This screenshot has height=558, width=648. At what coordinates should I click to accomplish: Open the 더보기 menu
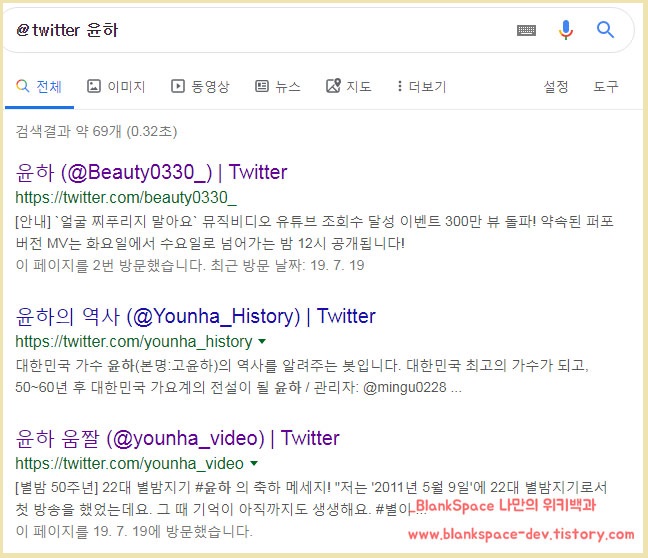421,86
